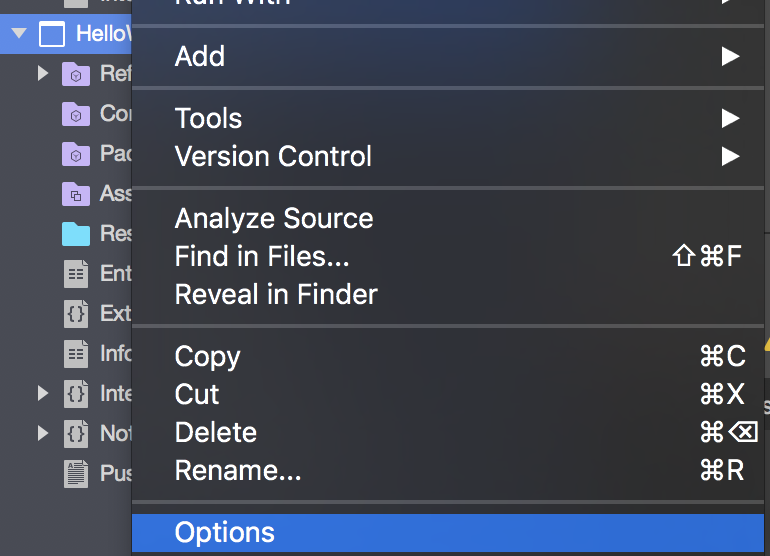Click the curly-braces icon beside "Ext"
This screenshot has height=556, width=770.
point(75,313)
